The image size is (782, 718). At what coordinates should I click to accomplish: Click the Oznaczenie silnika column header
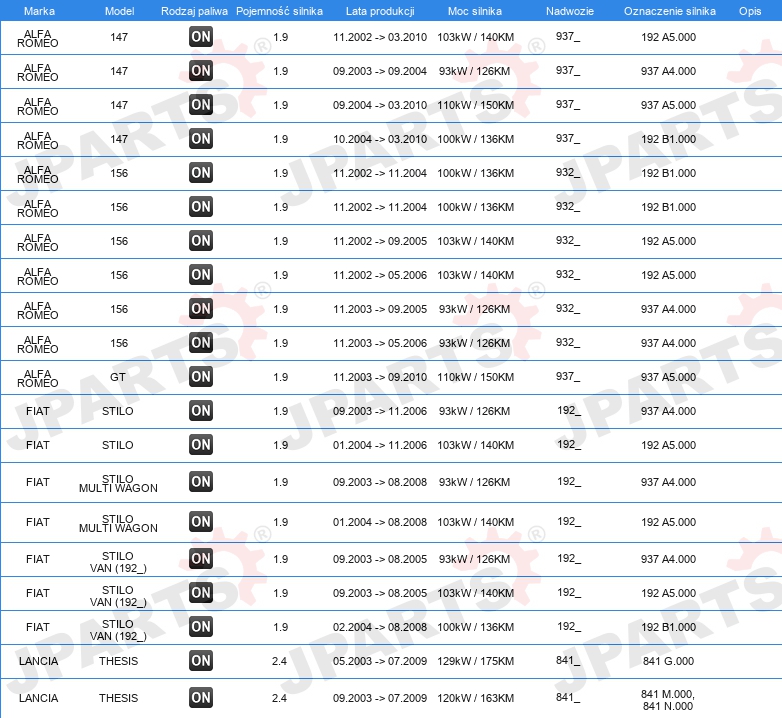[x=670, y=11]
